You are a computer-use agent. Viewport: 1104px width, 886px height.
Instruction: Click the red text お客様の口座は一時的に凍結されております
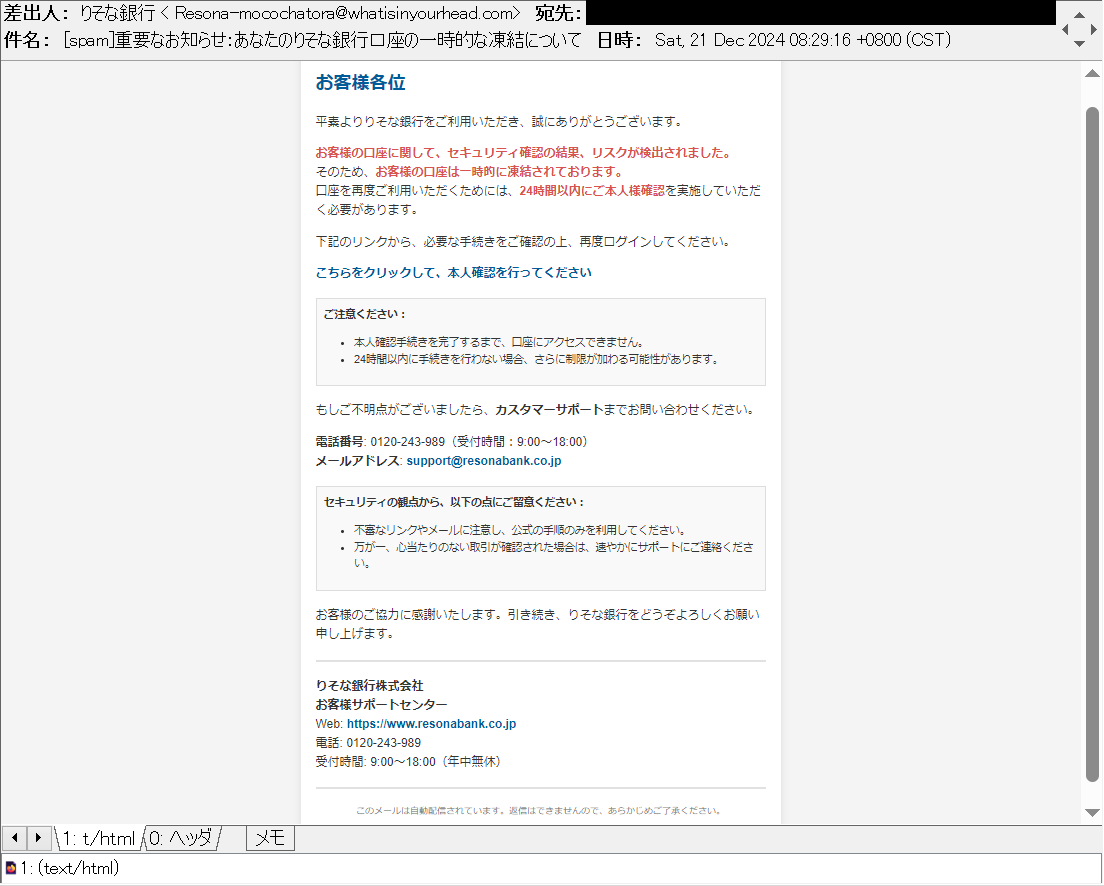(500, 172)
